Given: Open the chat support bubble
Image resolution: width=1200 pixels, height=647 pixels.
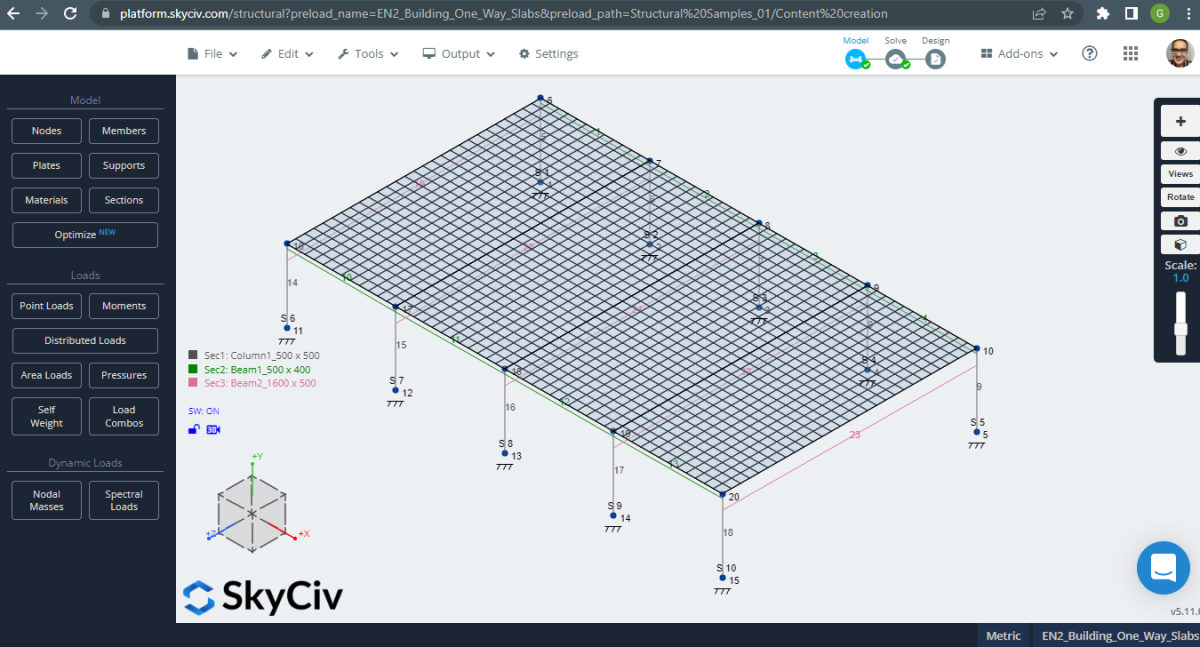Looking at the screenshot, I should tap(1163, 568).
